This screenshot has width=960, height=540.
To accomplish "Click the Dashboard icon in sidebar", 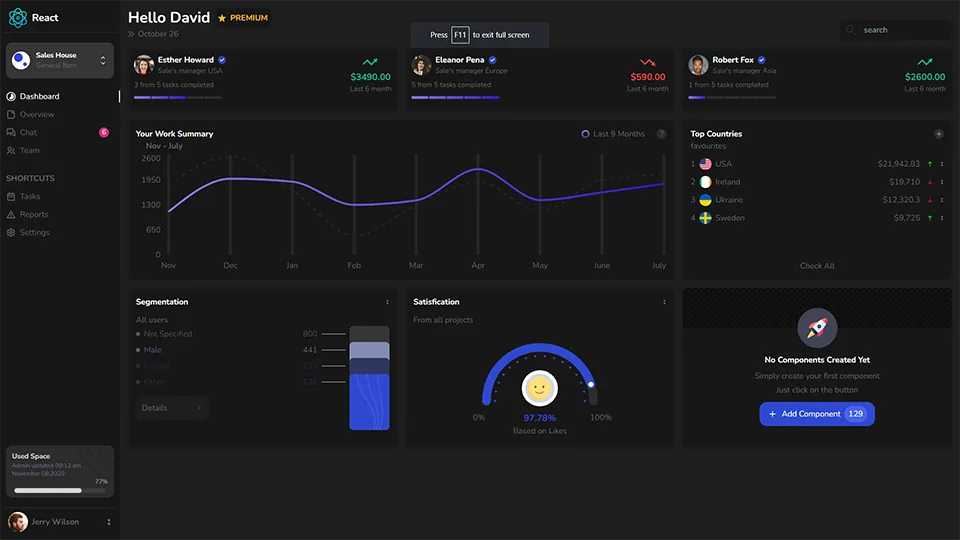I will click(x=11, y=96).
